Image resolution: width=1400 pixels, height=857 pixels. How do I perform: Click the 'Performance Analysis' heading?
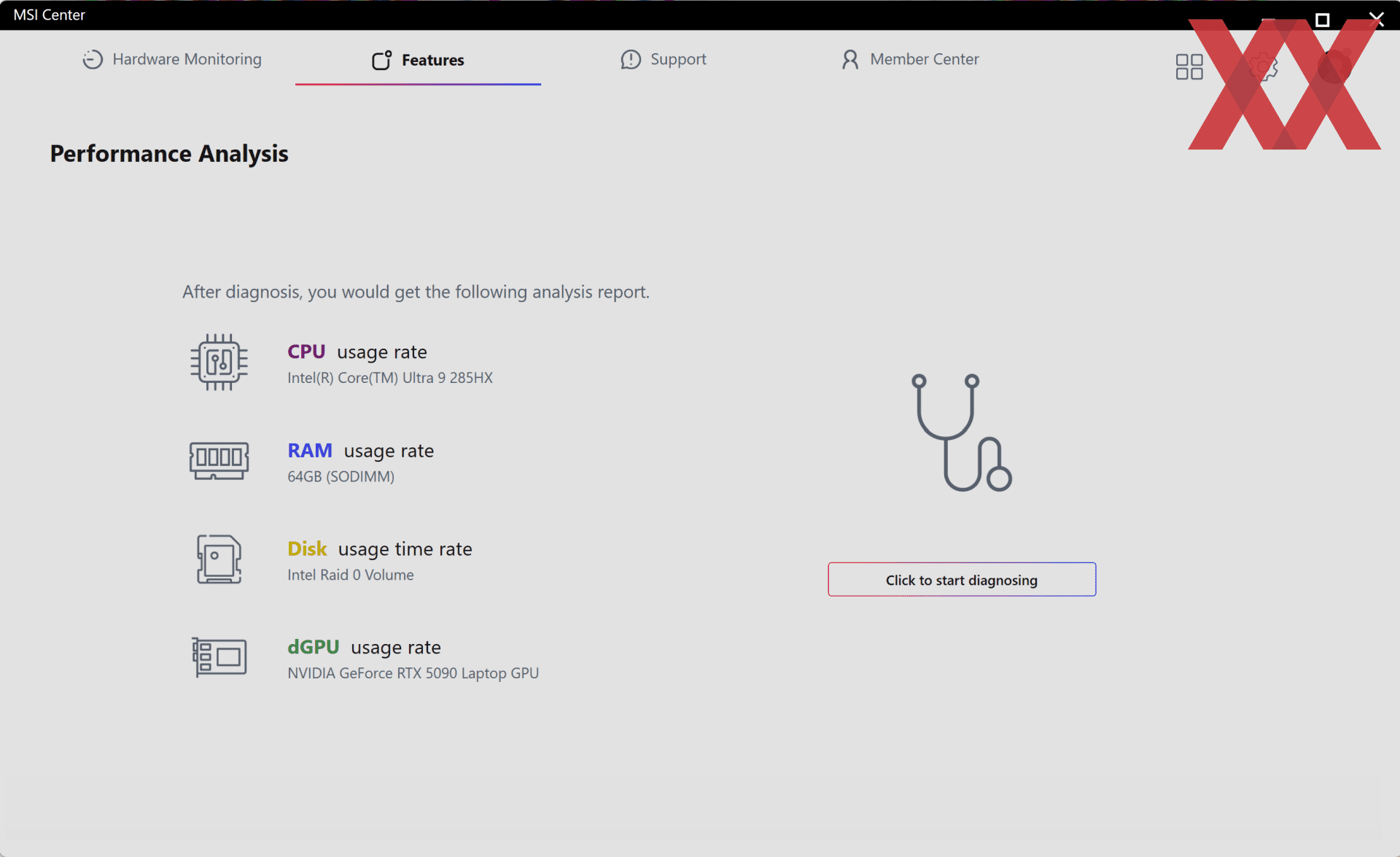(x=169, y=154)
